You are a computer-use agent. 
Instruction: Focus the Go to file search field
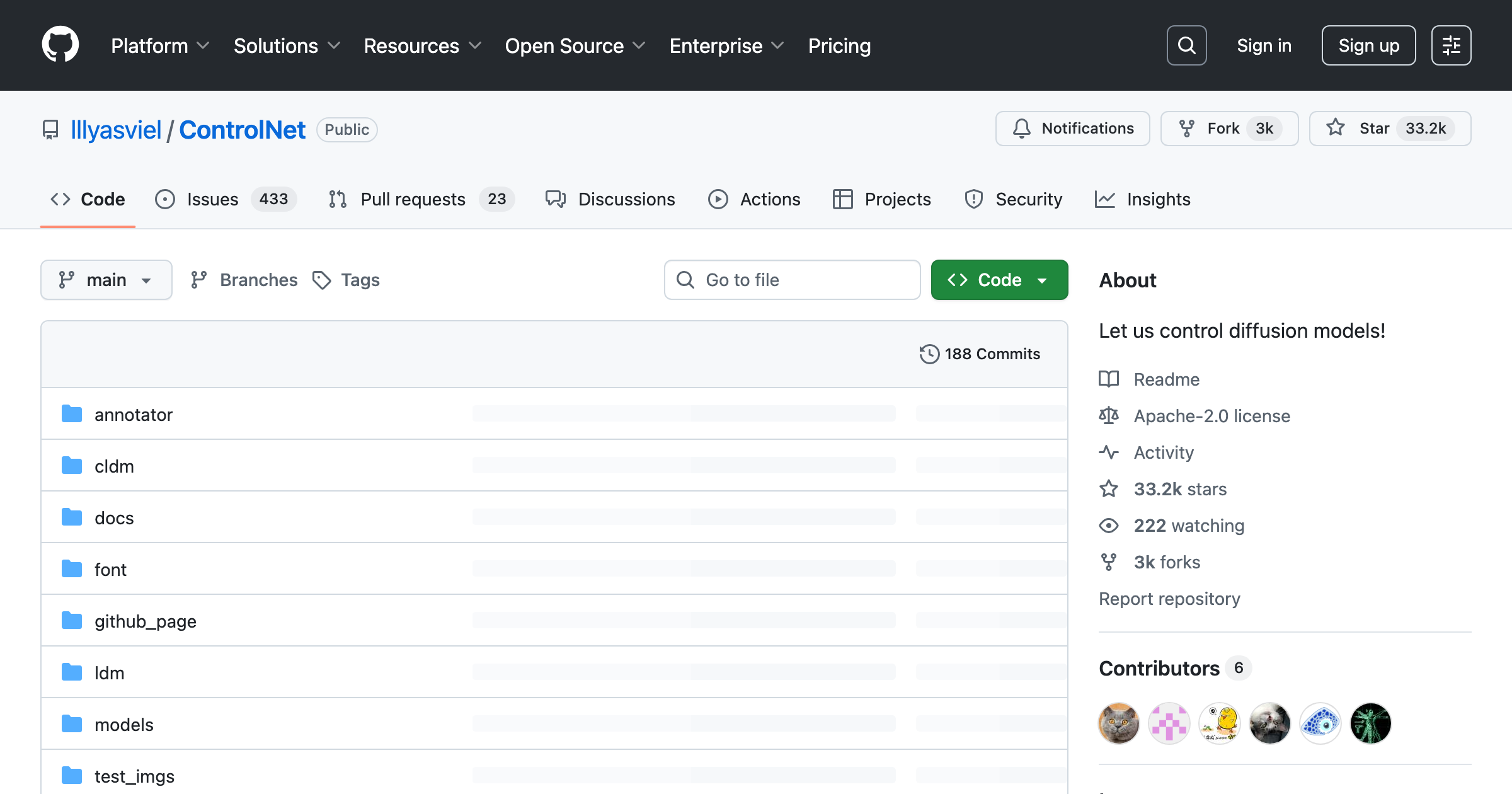point(792,280)
